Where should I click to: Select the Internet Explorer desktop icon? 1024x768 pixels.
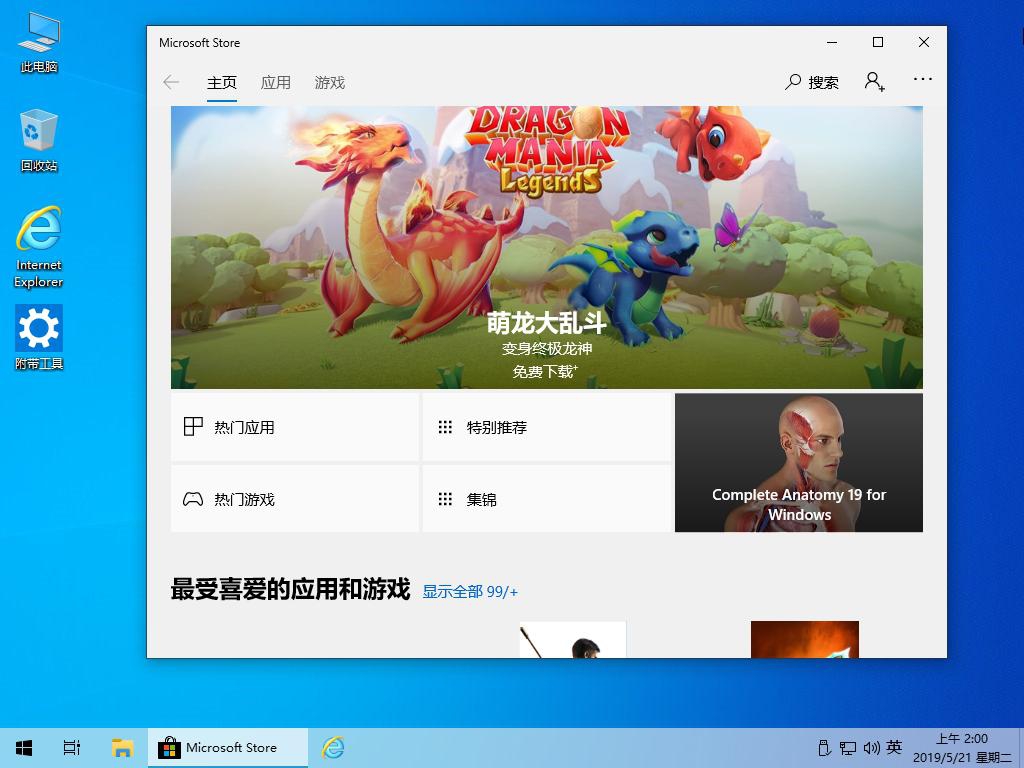(x=39, y=247)
